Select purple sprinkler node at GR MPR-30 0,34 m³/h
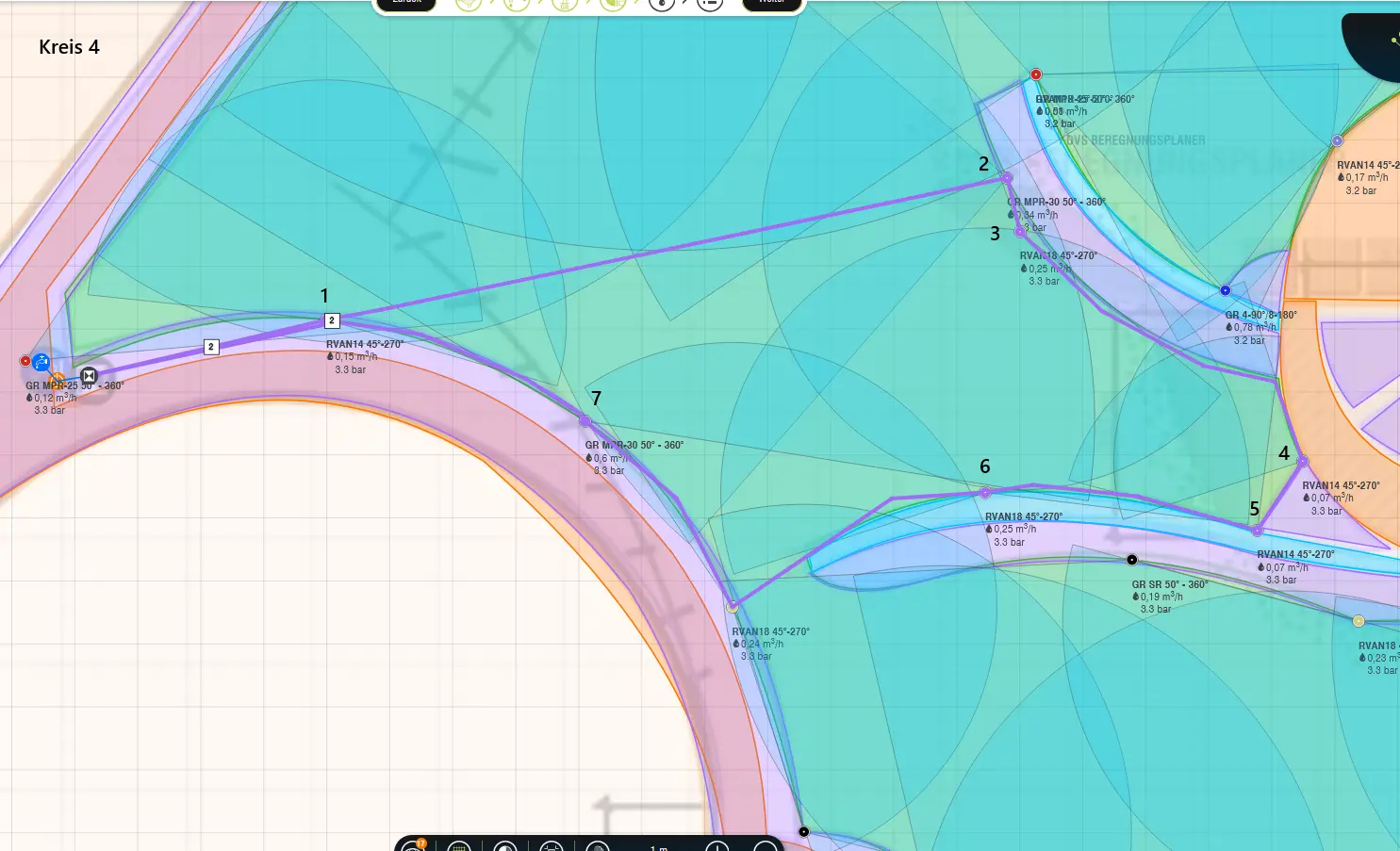 coord(1007,178)
